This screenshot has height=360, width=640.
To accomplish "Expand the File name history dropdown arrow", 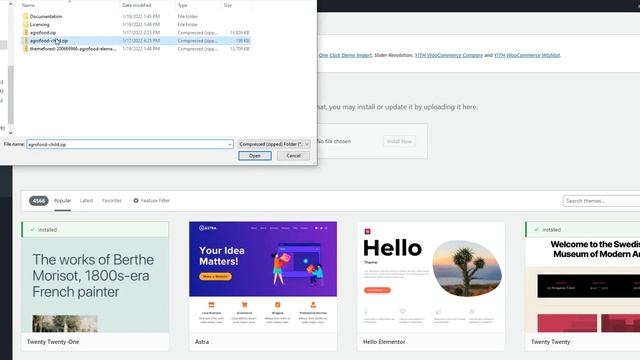I will point(230,144).
